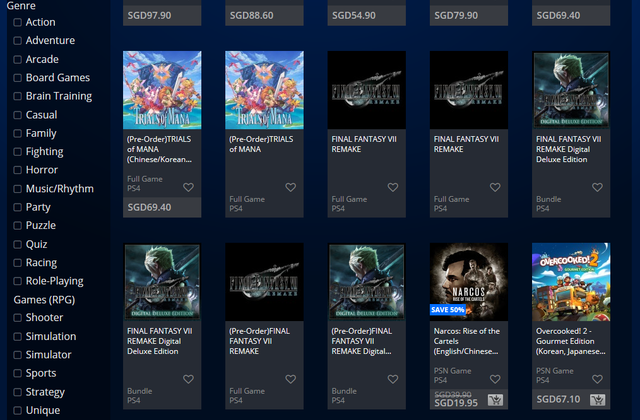
Task: Check the Simulator genre box
Action: coord(18,355)
